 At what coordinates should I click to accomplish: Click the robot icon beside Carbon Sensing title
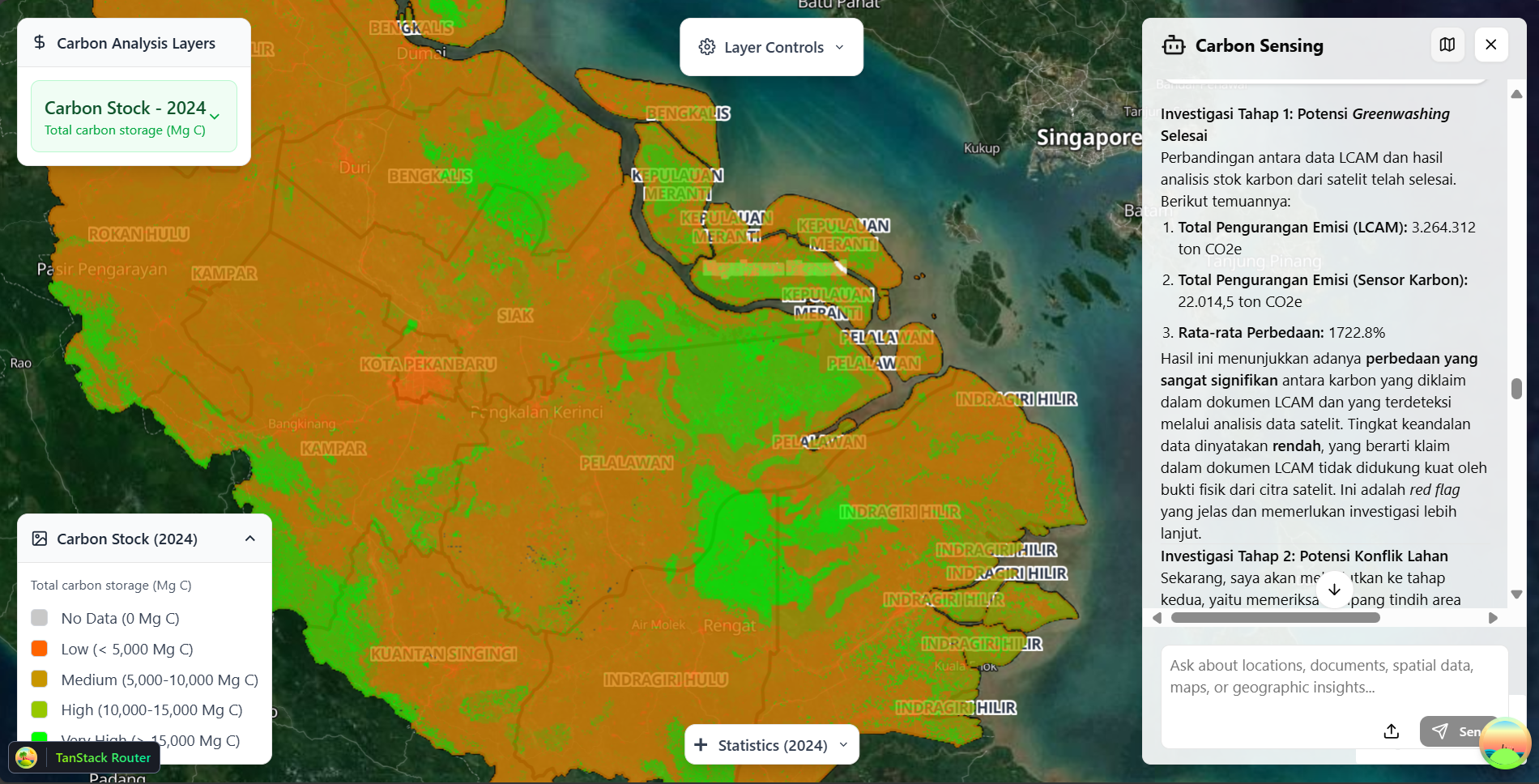1173,45
